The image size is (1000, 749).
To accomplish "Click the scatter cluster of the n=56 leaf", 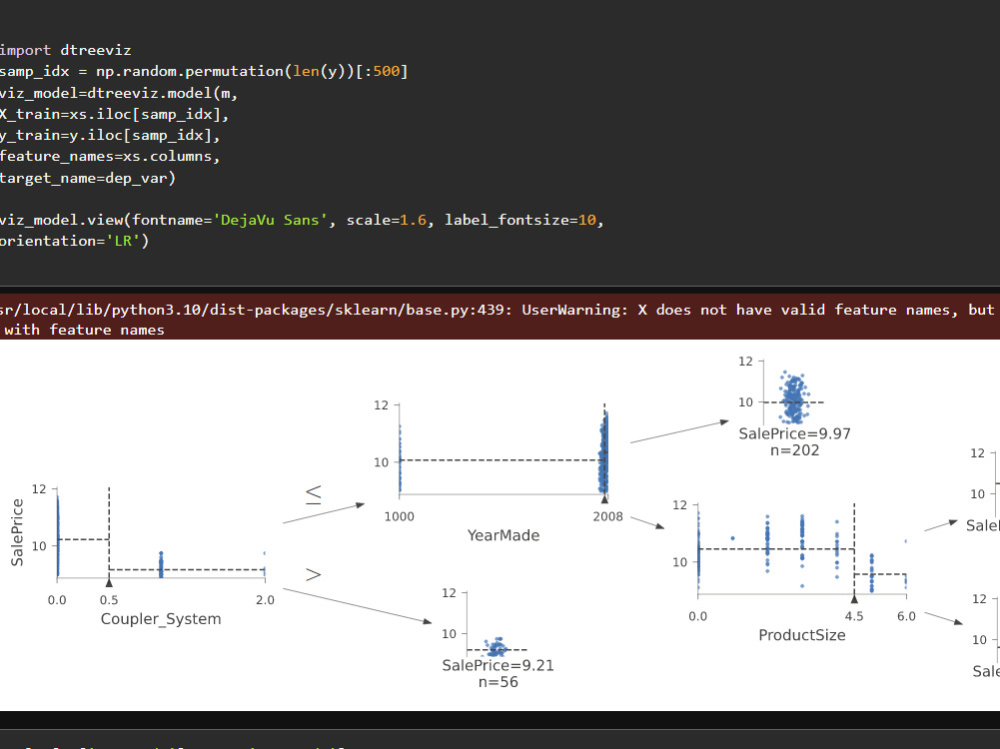I will tap(496, 647).
